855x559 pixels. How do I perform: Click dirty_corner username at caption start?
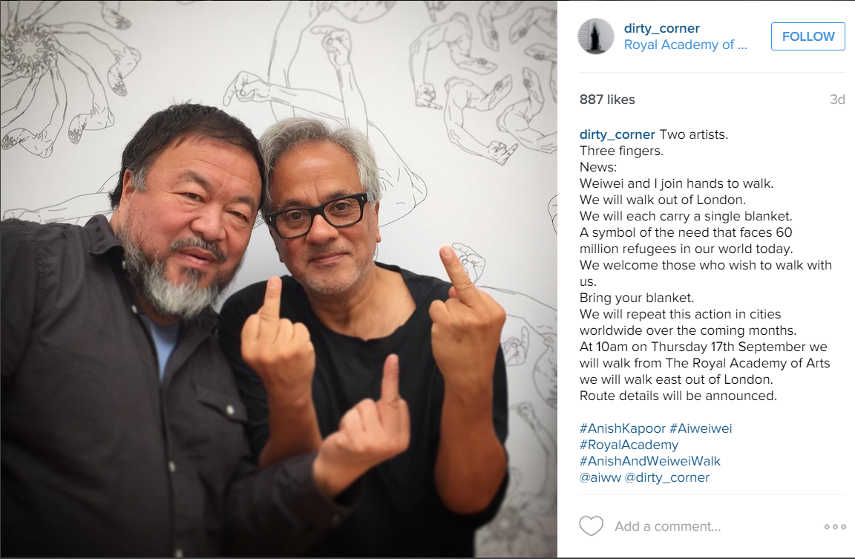tap(617, 135)
